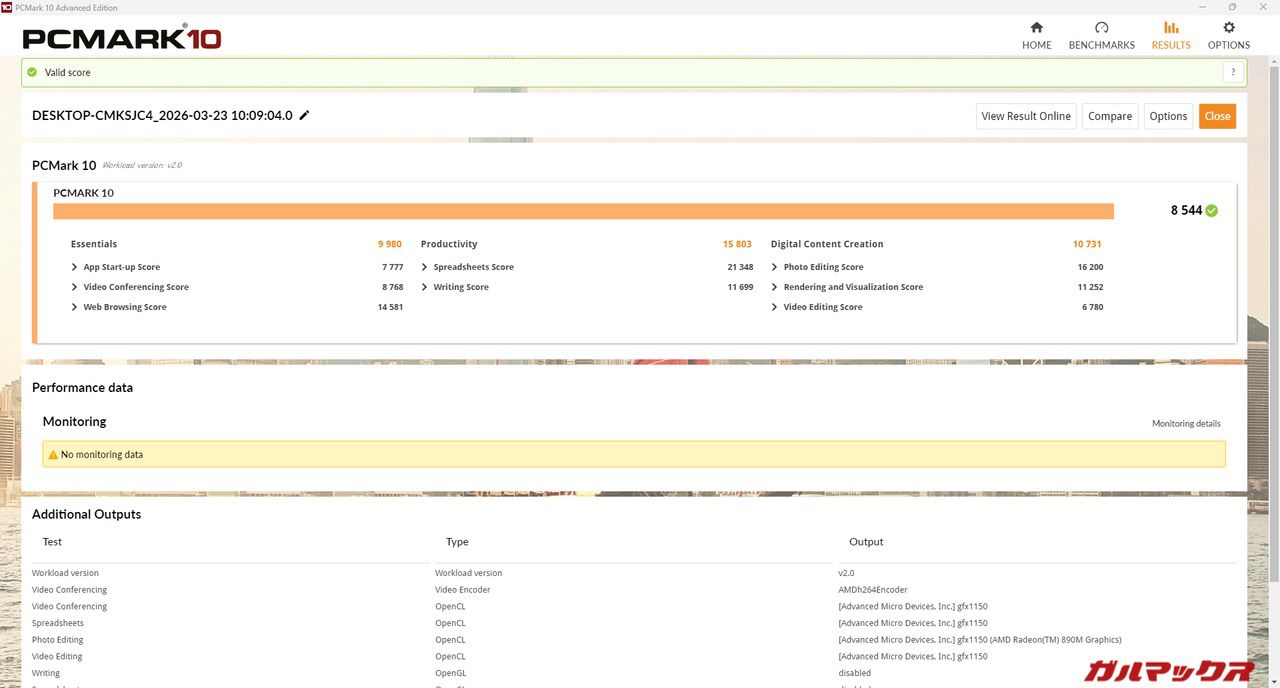Viewport: 1280px width, 688px height.
Task: Click the View Result Online button
Action: click(x=1026, y=116)
